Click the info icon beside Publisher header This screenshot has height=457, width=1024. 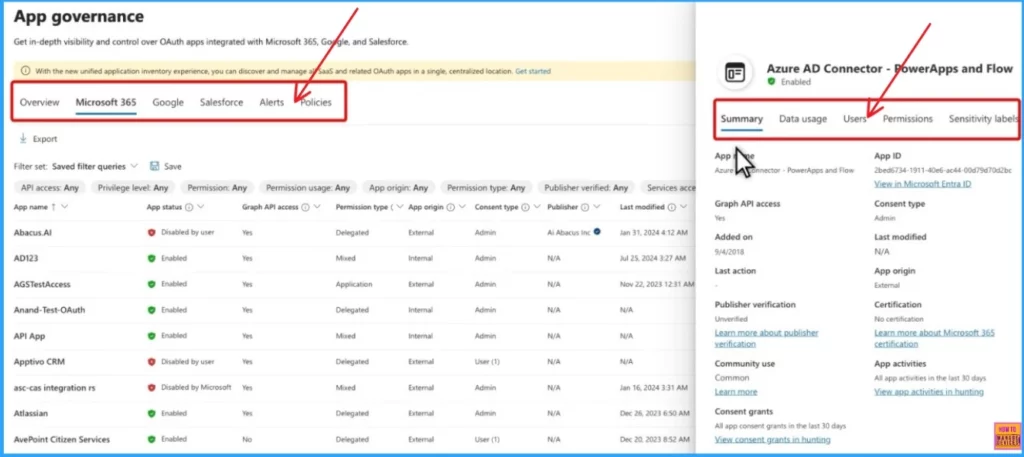click(x=585, y=207)
